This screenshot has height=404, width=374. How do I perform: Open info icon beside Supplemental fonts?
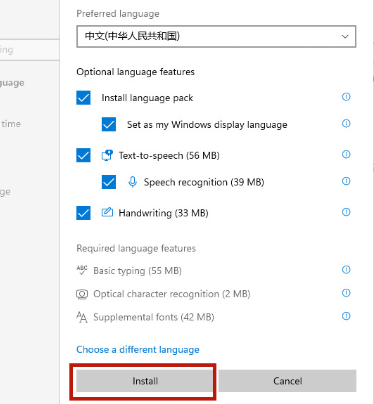click(346, 316)
